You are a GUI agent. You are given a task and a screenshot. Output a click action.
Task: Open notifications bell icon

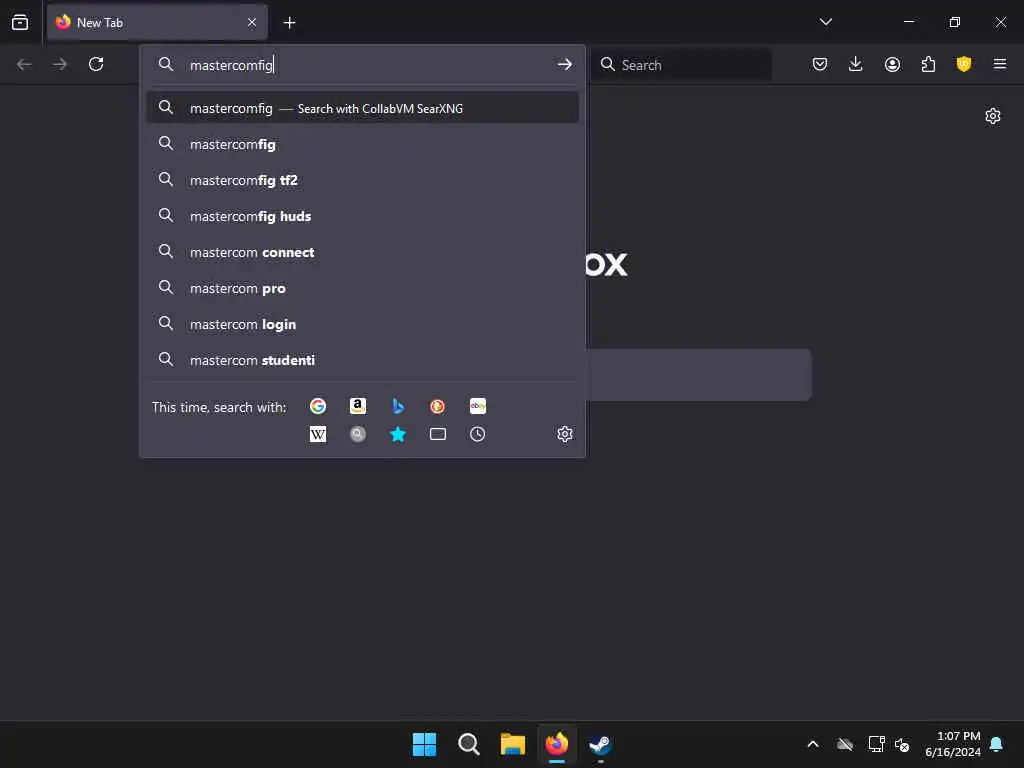[x=996, y=744]
